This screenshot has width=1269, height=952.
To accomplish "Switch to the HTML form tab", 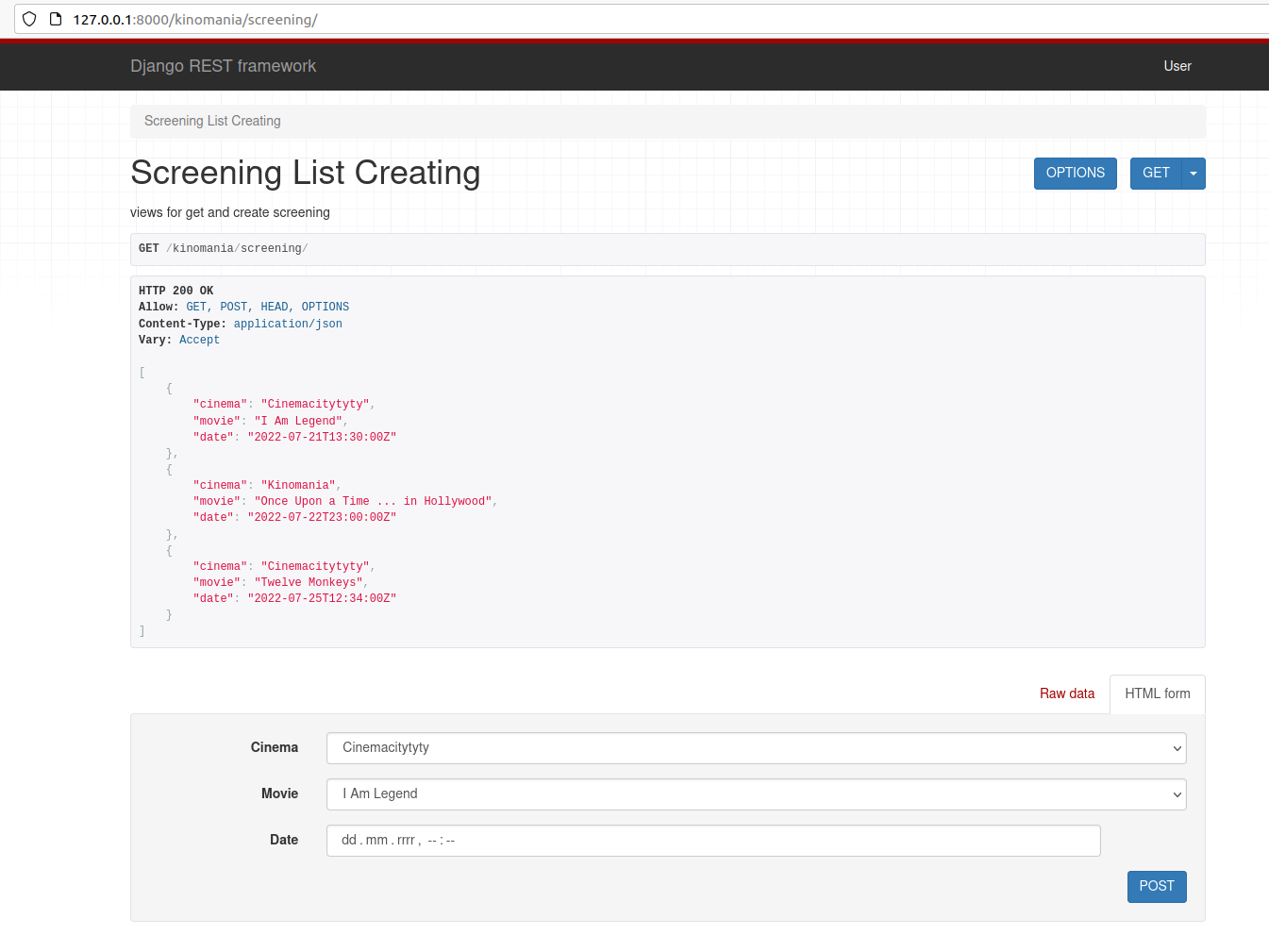I will pos(1158,693).
